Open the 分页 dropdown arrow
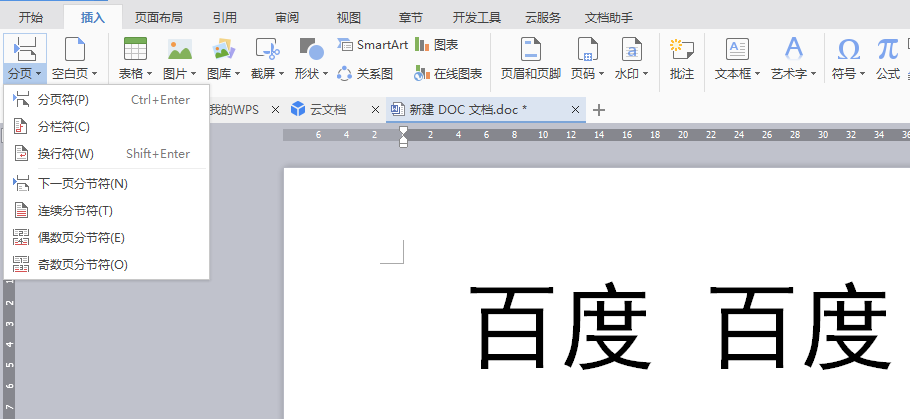 [x=38, y=74]
